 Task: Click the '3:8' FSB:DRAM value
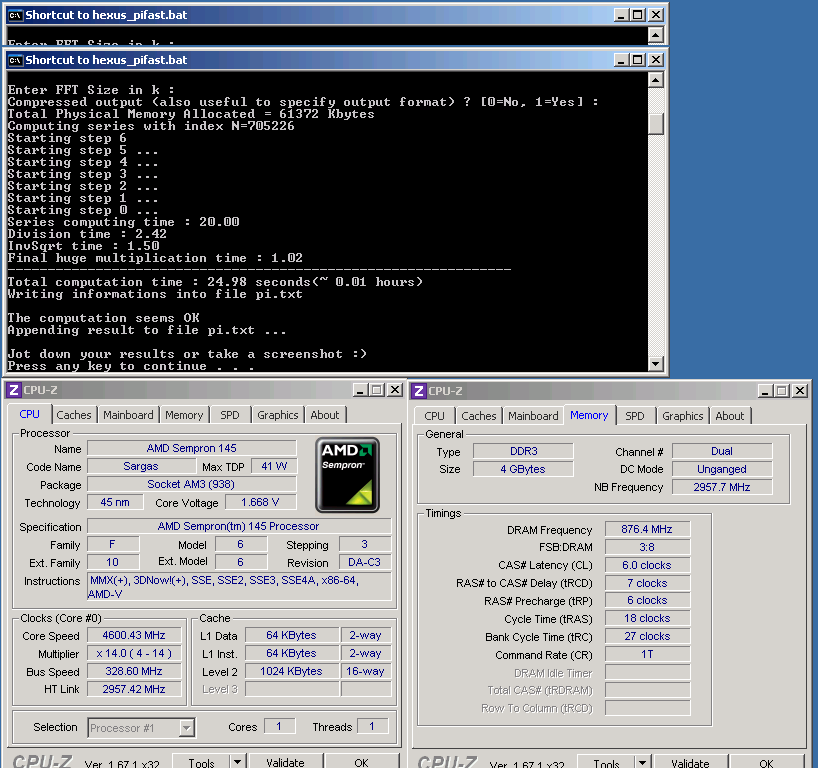[647, 547]
